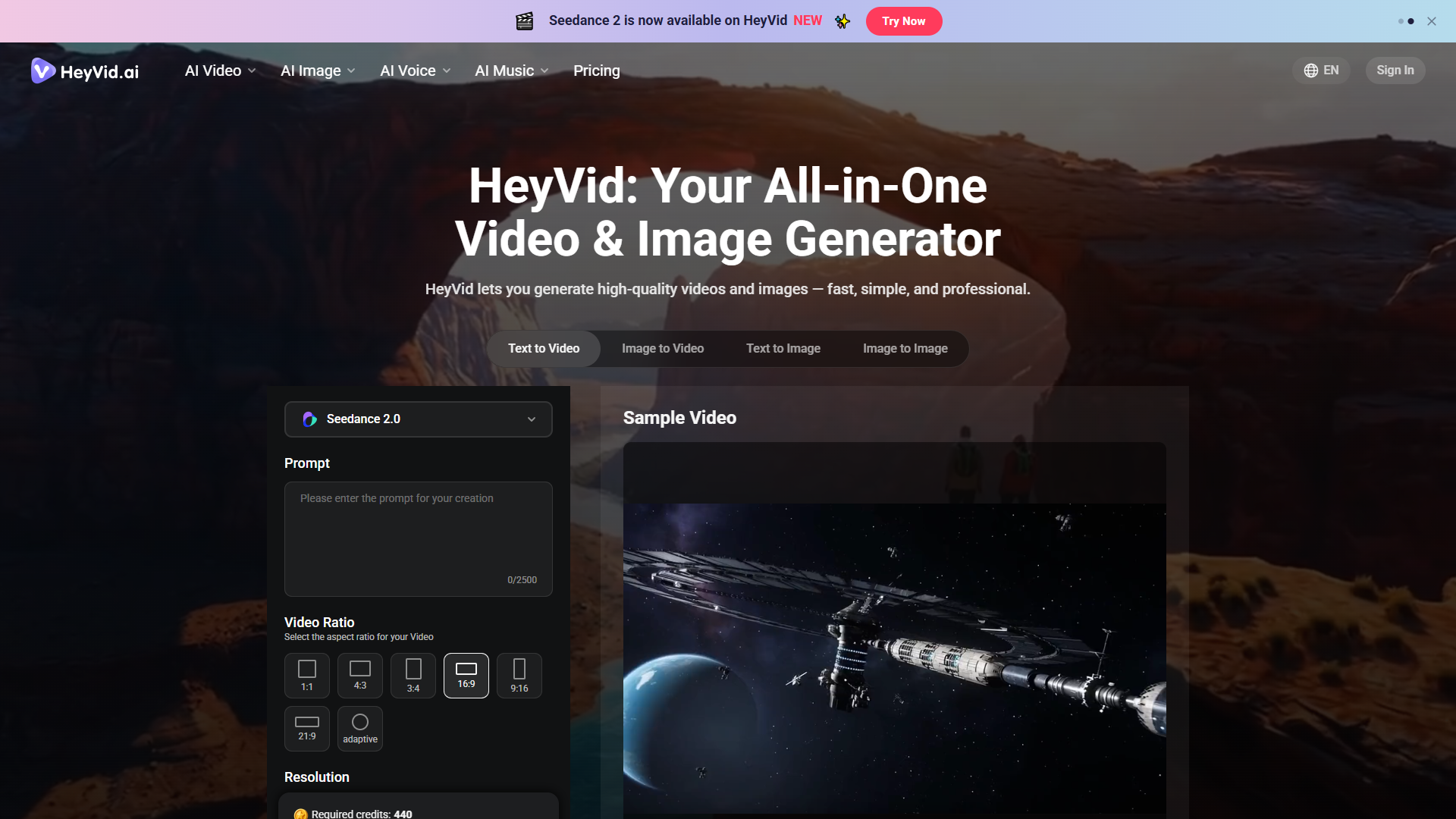Expand the AI Image menu
Screen dimensions: 1456x819
click(318, 71)
